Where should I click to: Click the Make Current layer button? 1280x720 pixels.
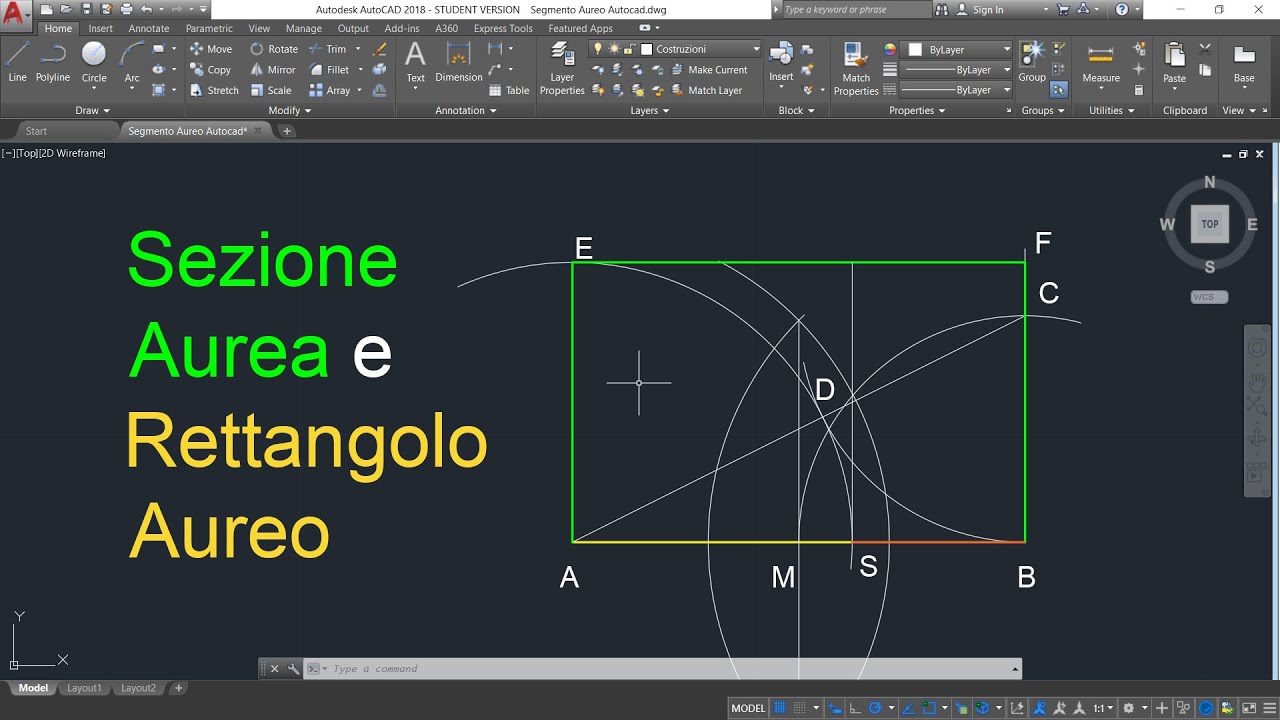[709, 70]
